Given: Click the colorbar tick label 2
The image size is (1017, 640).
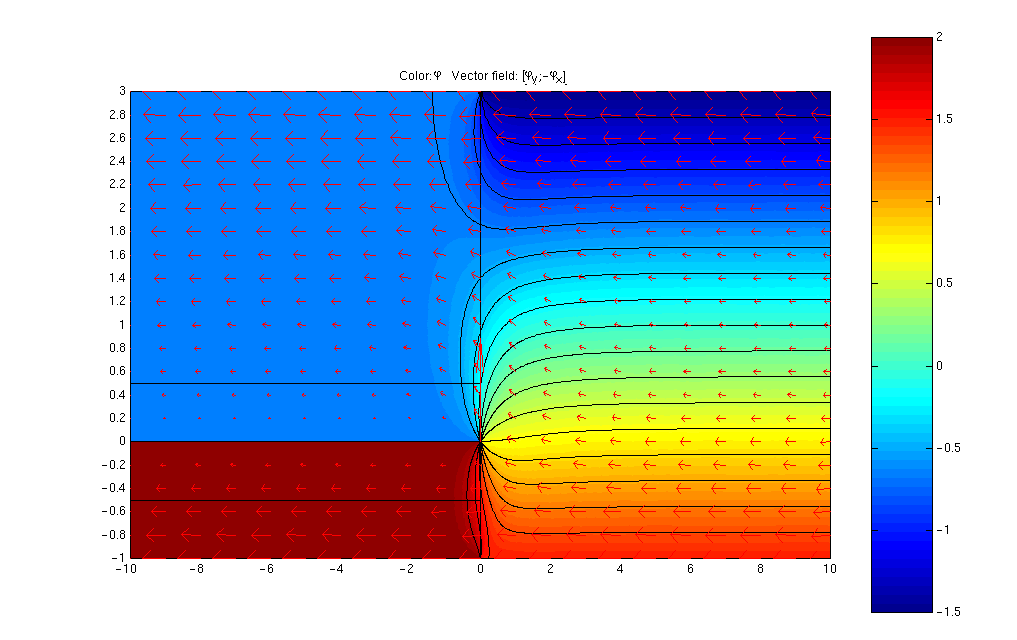Looking at the screenshot, I should pyautogui.click(x=939, y=37).
